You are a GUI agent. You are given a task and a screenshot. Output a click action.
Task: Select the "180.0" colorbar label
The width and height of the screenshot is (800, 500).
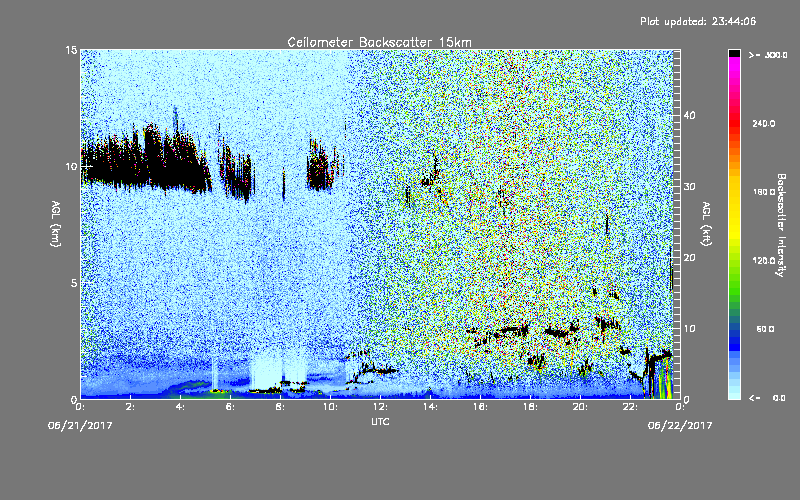click(764, 192)
